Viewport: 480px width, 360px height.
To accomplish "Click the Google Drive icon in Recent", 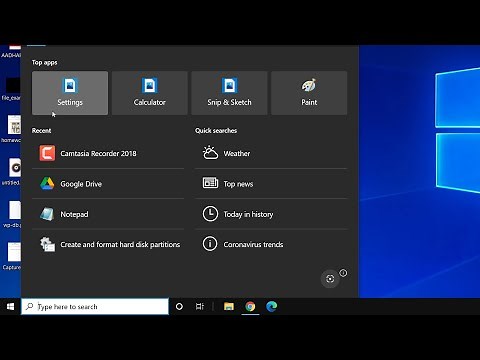I will pyautogui.click(x=47, y=184).
